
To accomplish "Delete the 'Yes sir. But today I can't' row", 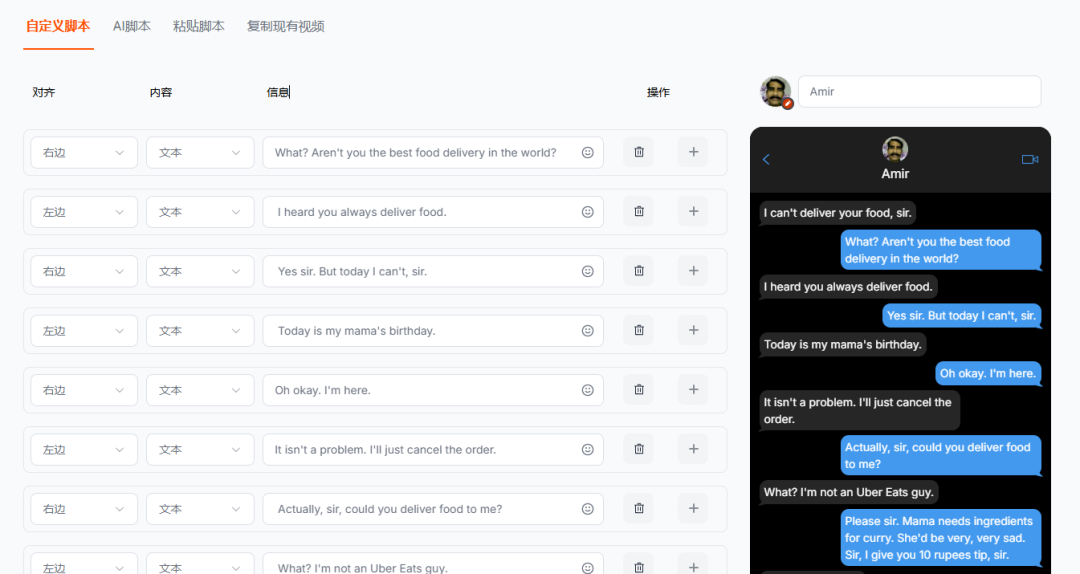I will click(638, 271).
